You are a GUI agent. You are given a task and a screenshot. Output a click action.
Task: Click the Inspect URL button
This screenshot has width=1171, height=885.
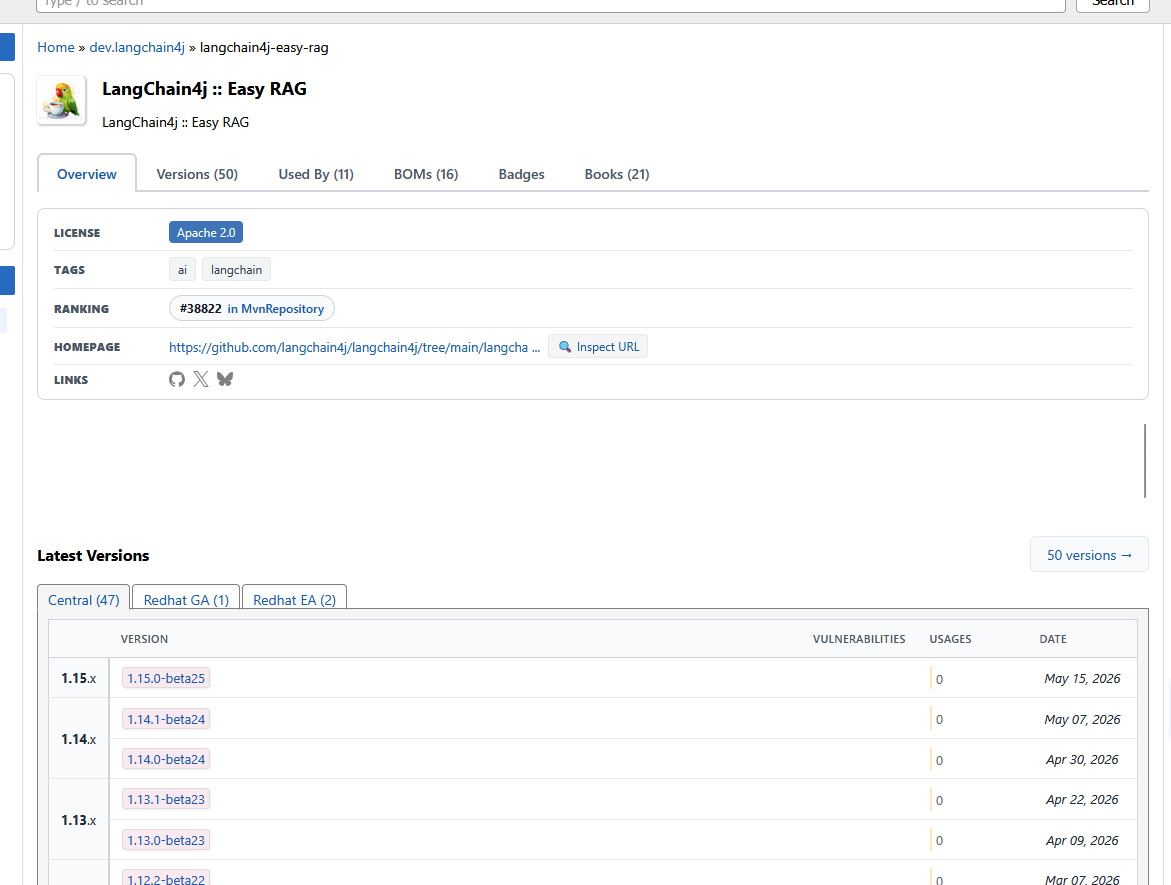[x=598, y=347]
